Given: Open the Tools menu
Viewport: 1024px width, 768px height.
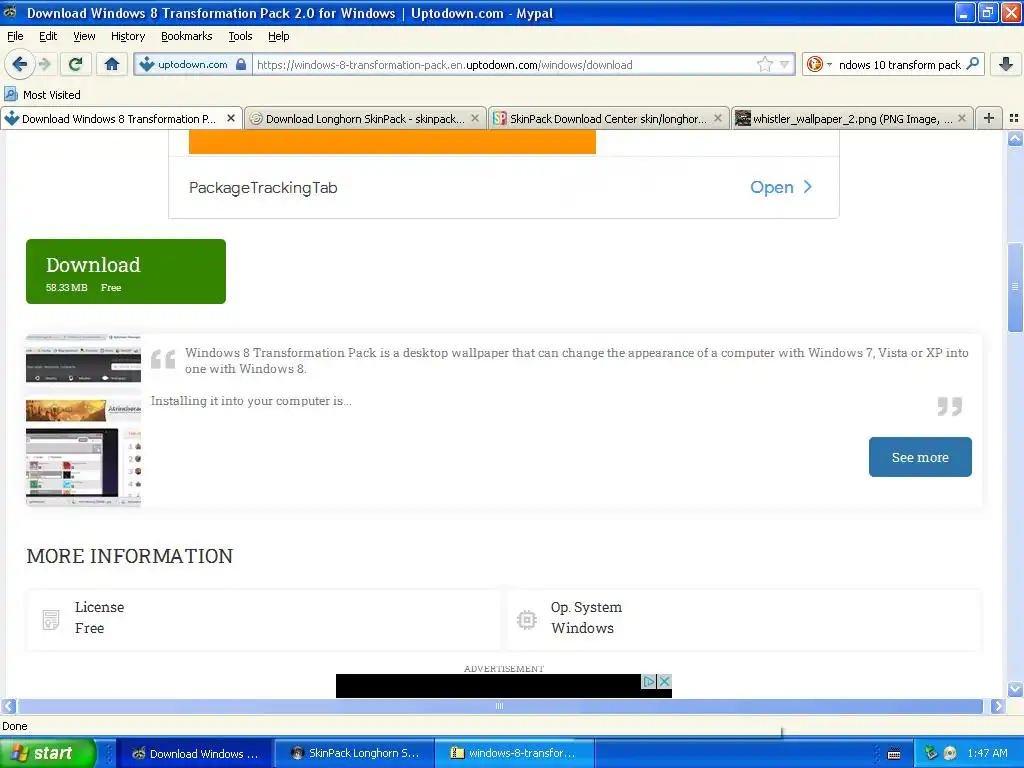Looking at the screenshot, I should tap(240, 36).
